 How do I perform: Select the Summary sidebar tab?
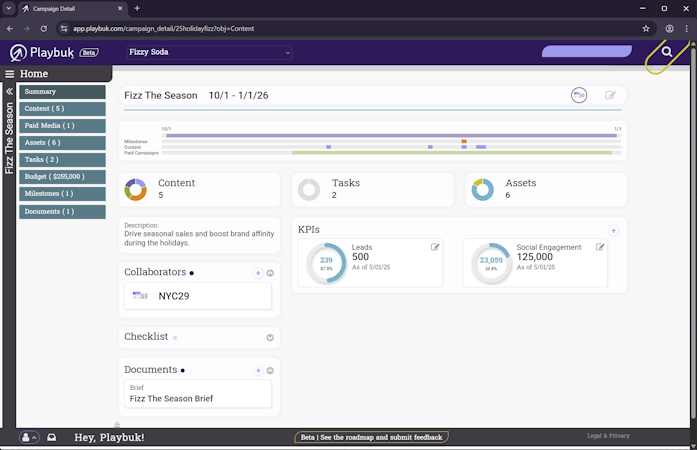pos(62,92)
